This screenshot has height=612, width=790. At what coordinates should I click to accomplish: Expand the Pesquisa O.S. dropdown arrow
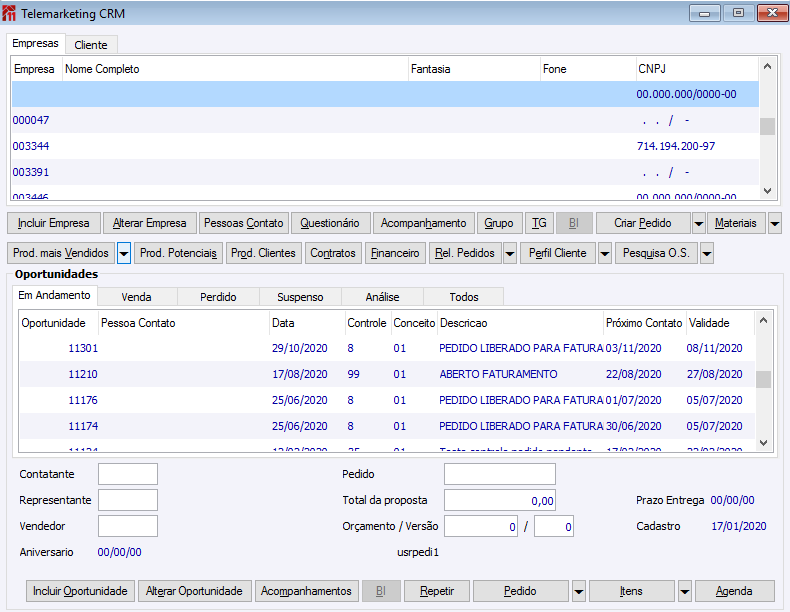(707, 253)
